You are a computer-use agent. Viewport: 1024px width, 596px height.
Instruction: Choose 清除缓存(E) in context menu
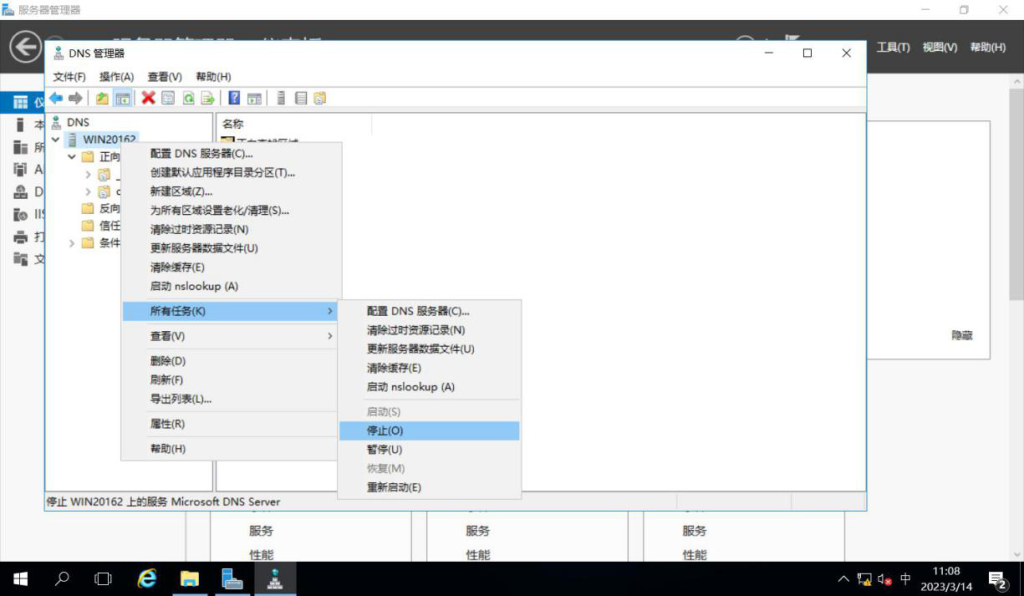(x=232, y=267)
